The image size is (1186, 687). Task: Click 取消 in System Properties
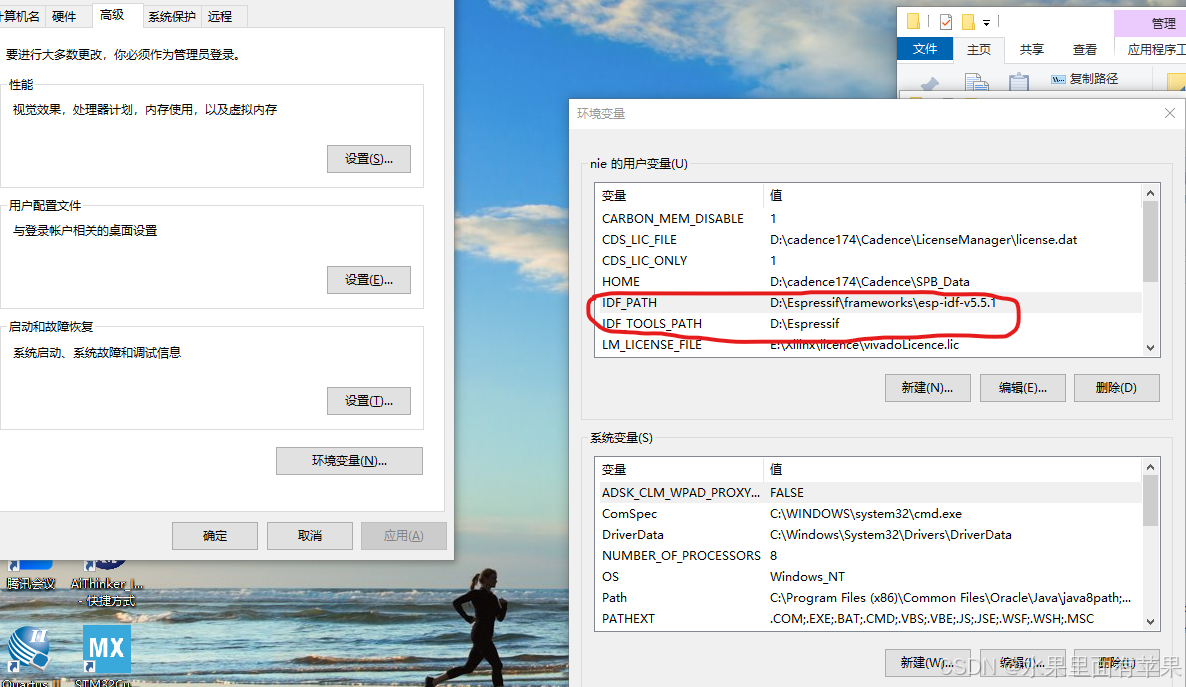coord(309,536)
